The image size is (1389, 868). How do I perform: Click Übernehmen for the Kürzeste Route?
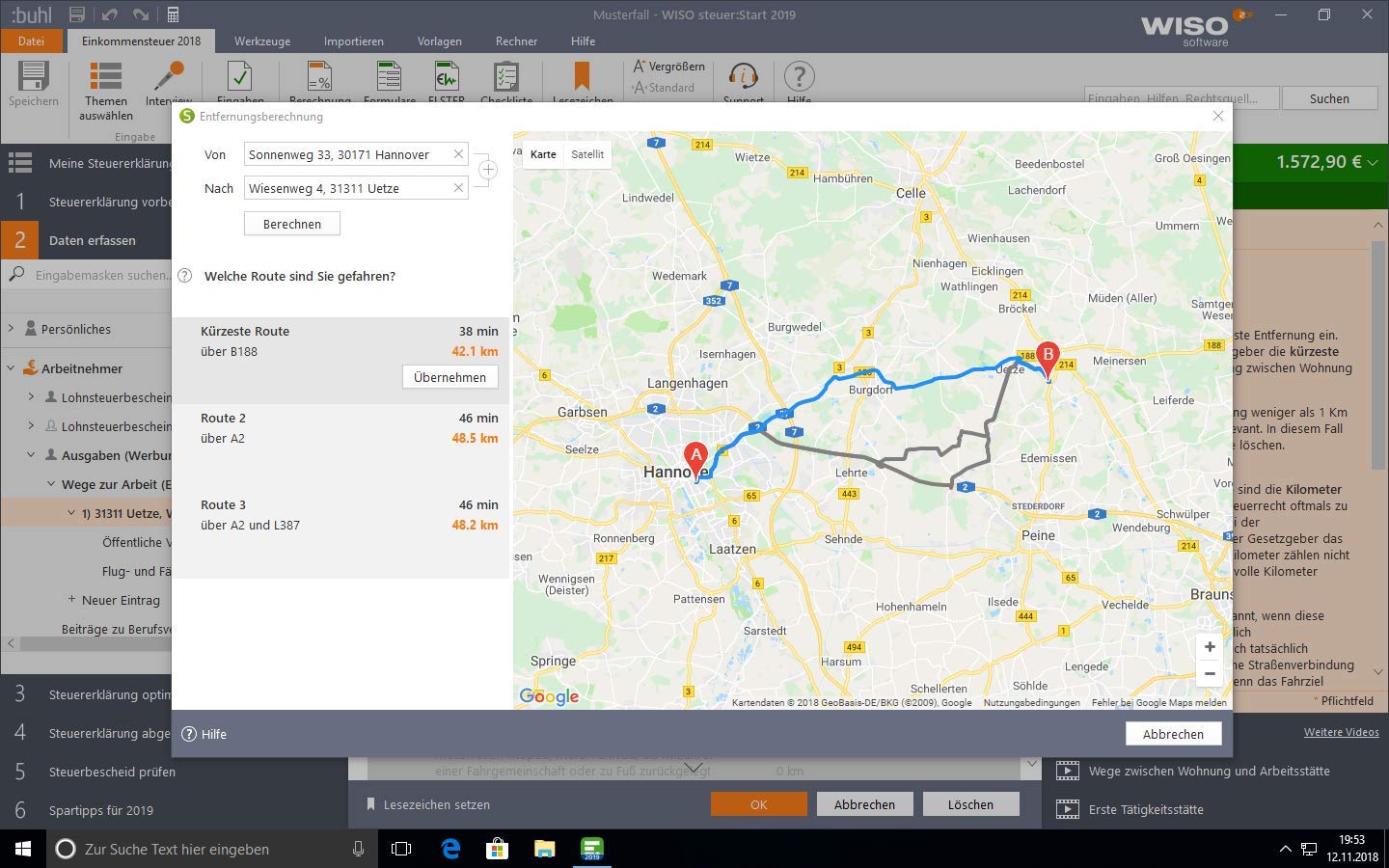(x=449, y=377)
